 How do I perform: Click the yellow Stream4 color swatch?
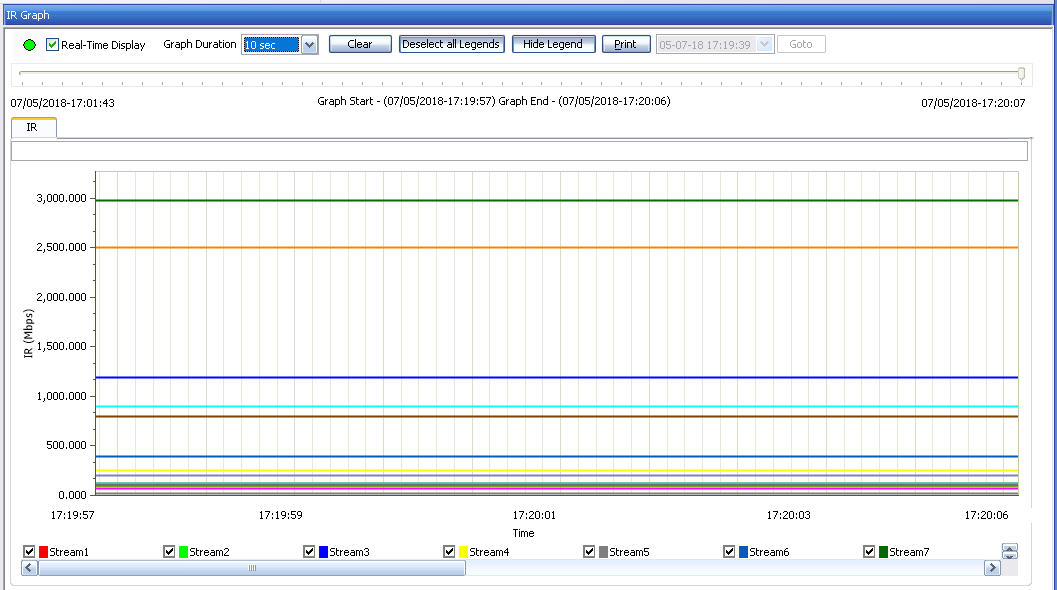coord(464,552)
